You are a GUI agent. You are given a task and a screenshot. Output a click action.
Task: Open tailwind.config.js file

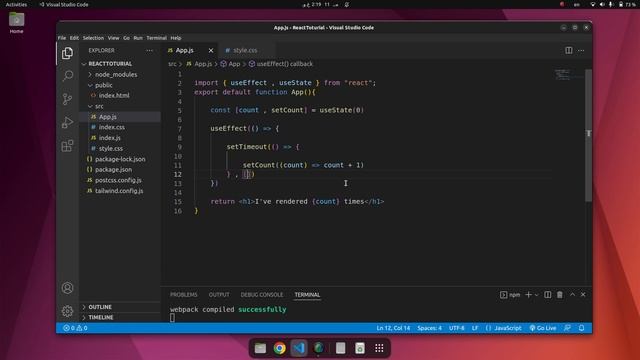pyautogui.click(x=120, y=191)
